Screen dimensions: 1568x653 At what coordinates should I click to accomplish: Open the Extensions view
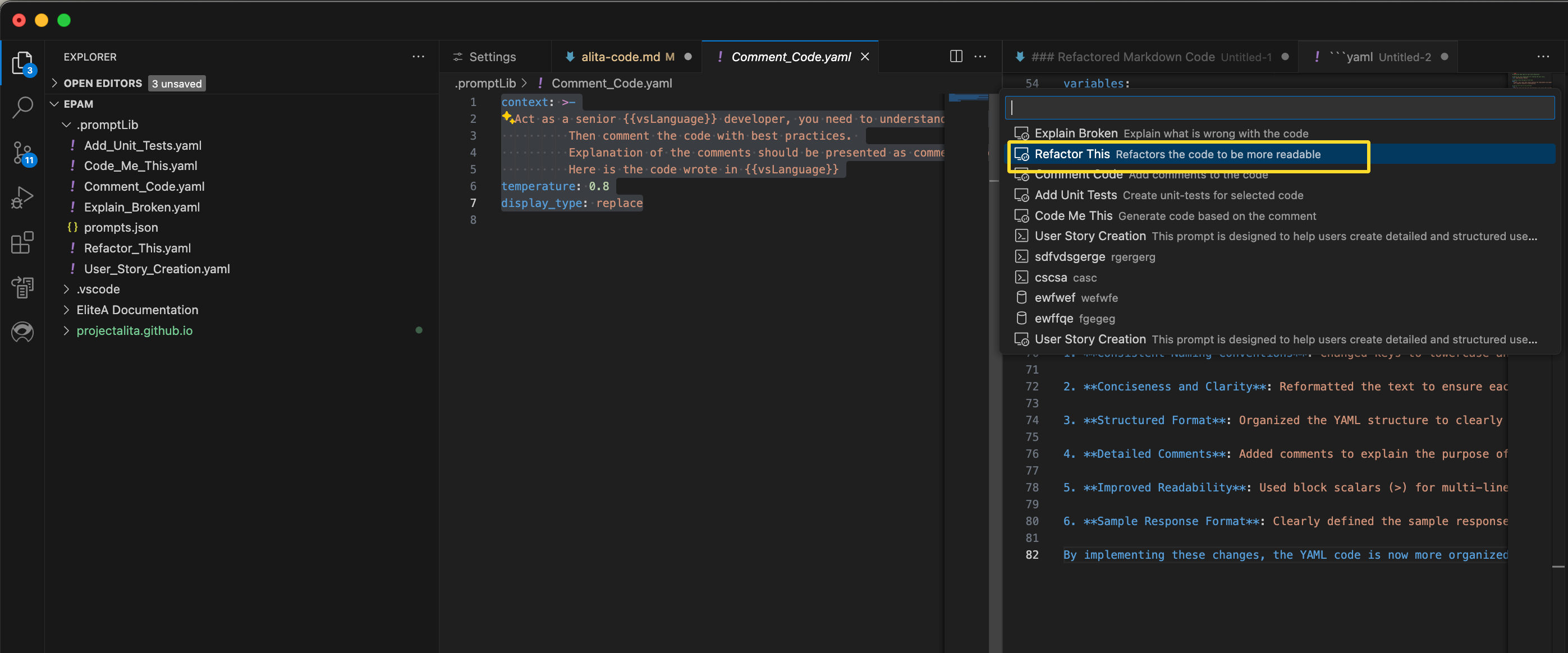coord(22,242)
